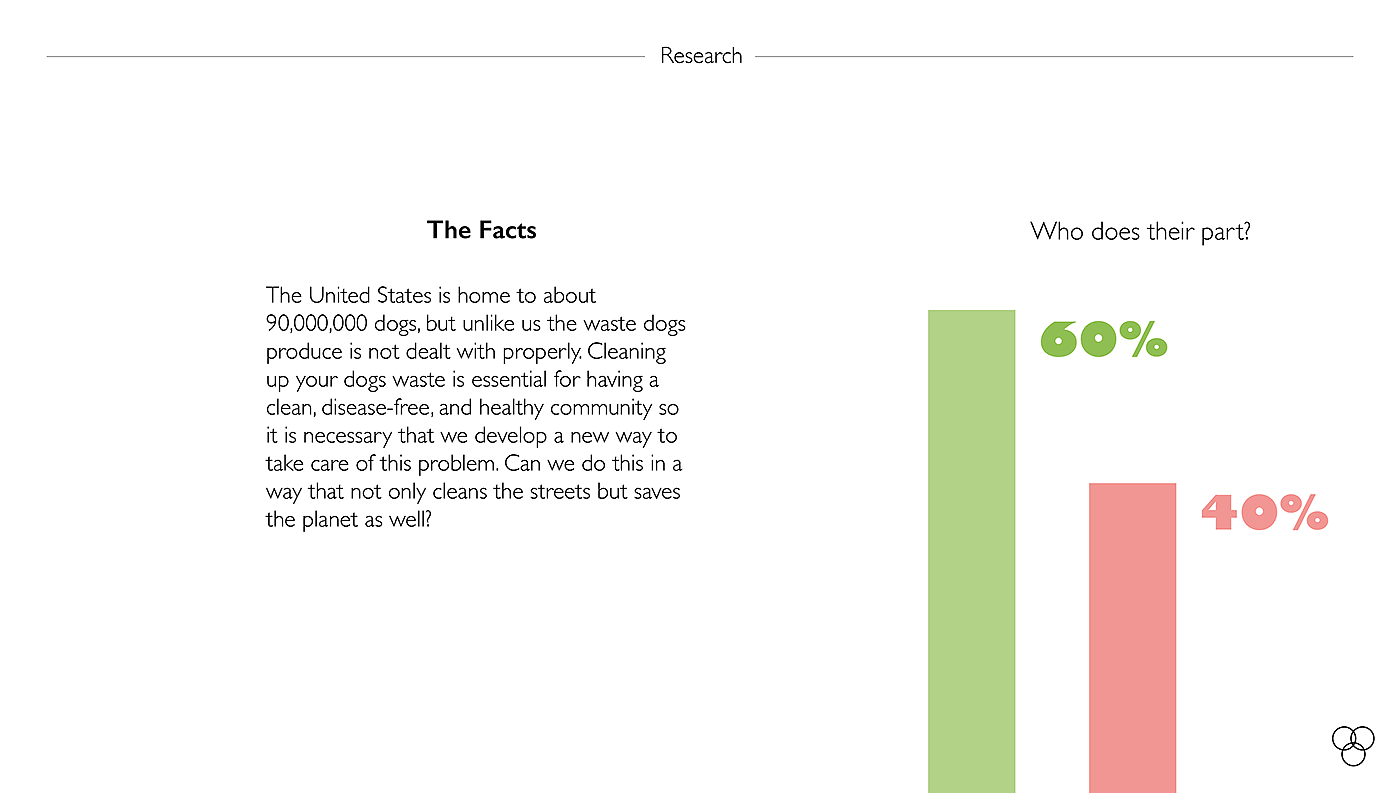Click the word "Cleaning" in the paragraph
The image size is (1400, 793).
(628, 352)
